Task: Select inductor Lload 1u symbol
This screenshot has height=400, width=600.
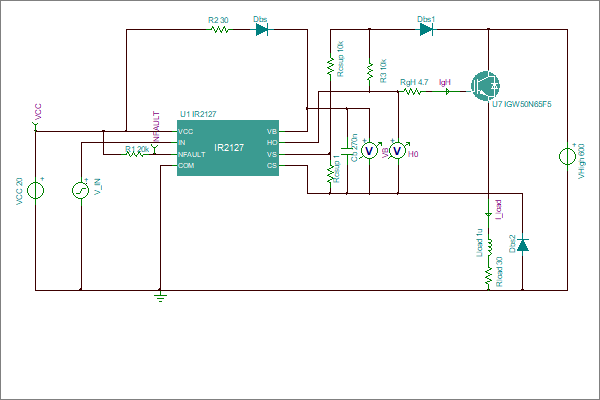Action: click(489, 247)
